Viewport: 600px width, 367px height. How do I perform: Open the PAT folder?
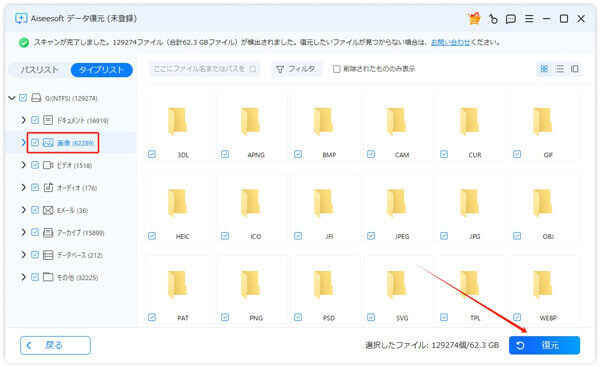point(177,285)
